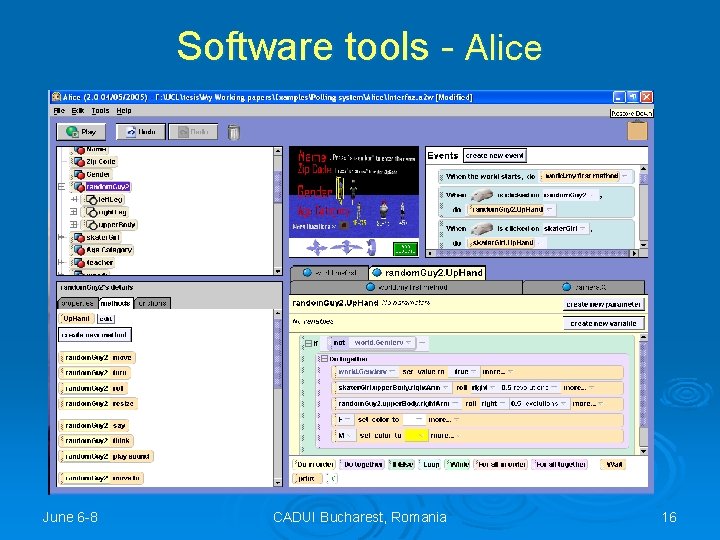Open randomGuy2.UpHand event action dropdown
The image size is (720, 540).
549,209
